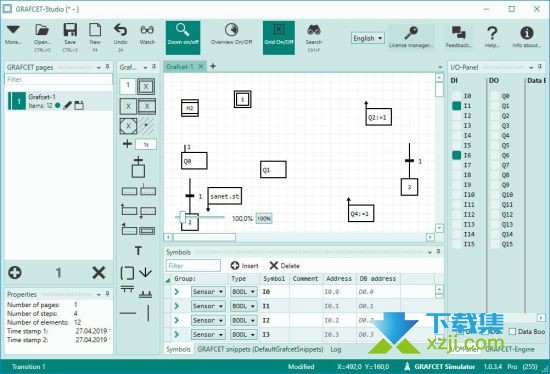Viewport: 550px width, 374px height.
Task: Switch to the Log tab
Action: [x=335, y=349]
